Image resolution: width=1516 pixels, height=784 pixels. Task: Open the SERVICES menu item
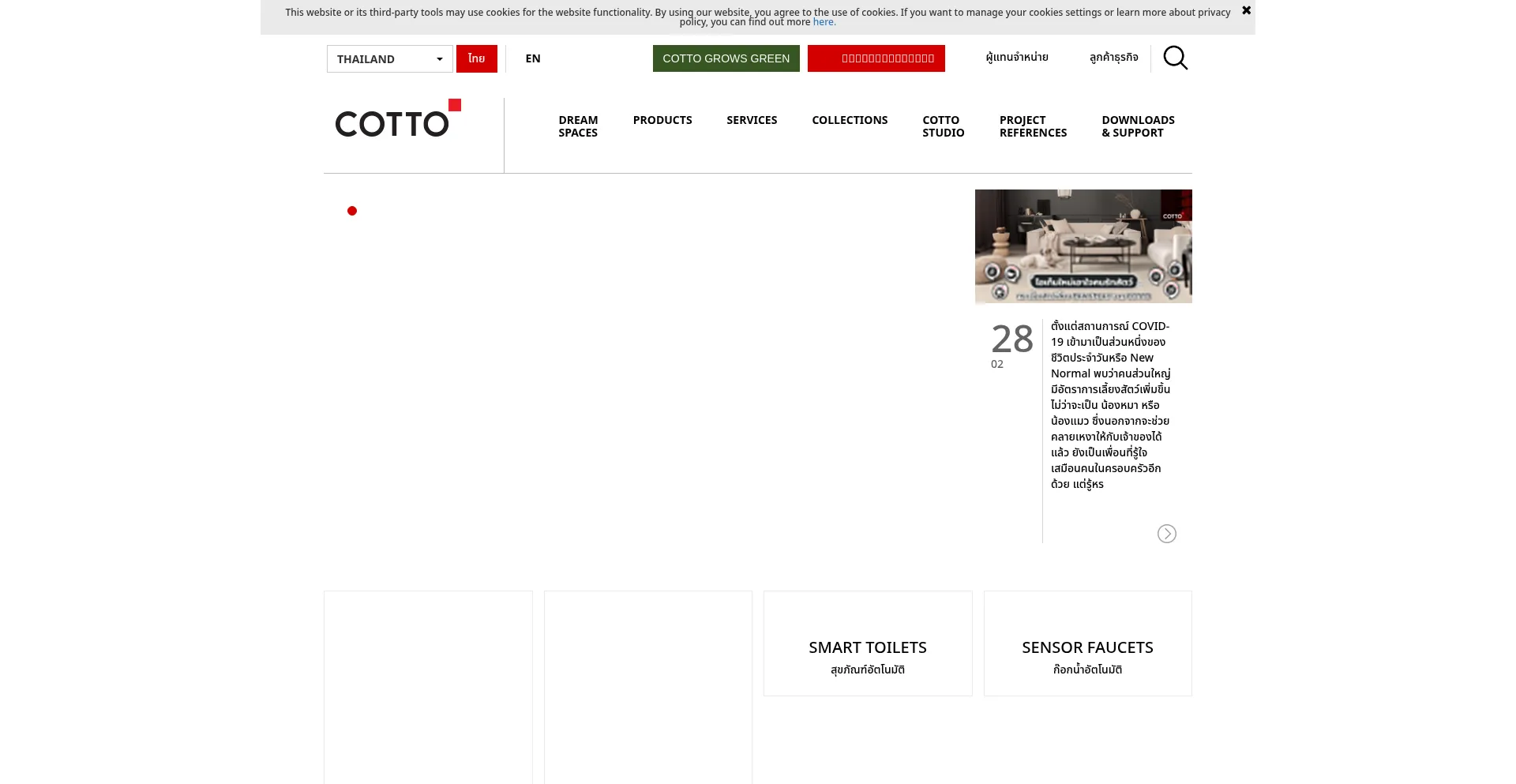click(752, 120)
